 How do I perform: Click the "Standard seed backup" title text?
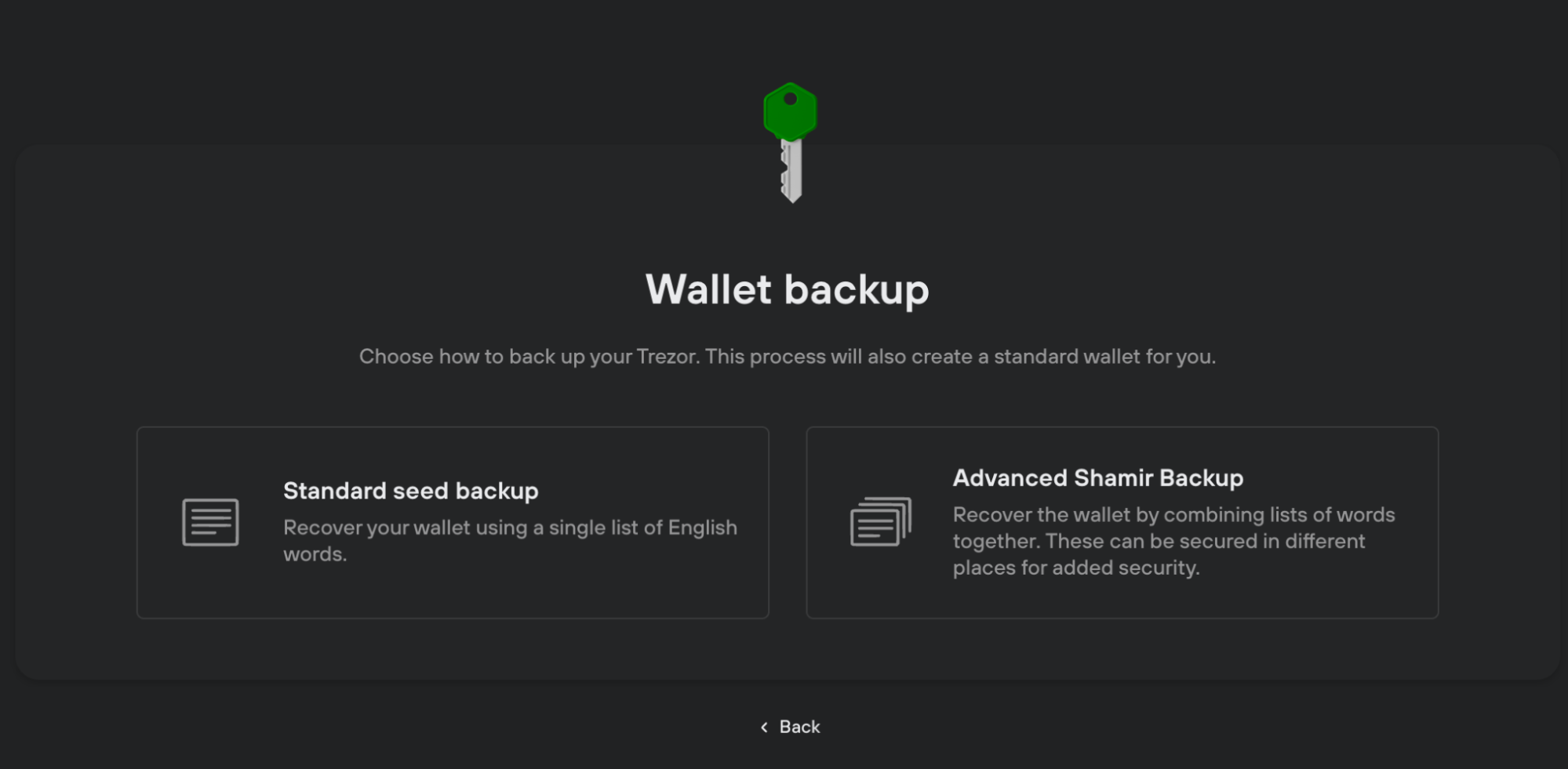[410, 492]
